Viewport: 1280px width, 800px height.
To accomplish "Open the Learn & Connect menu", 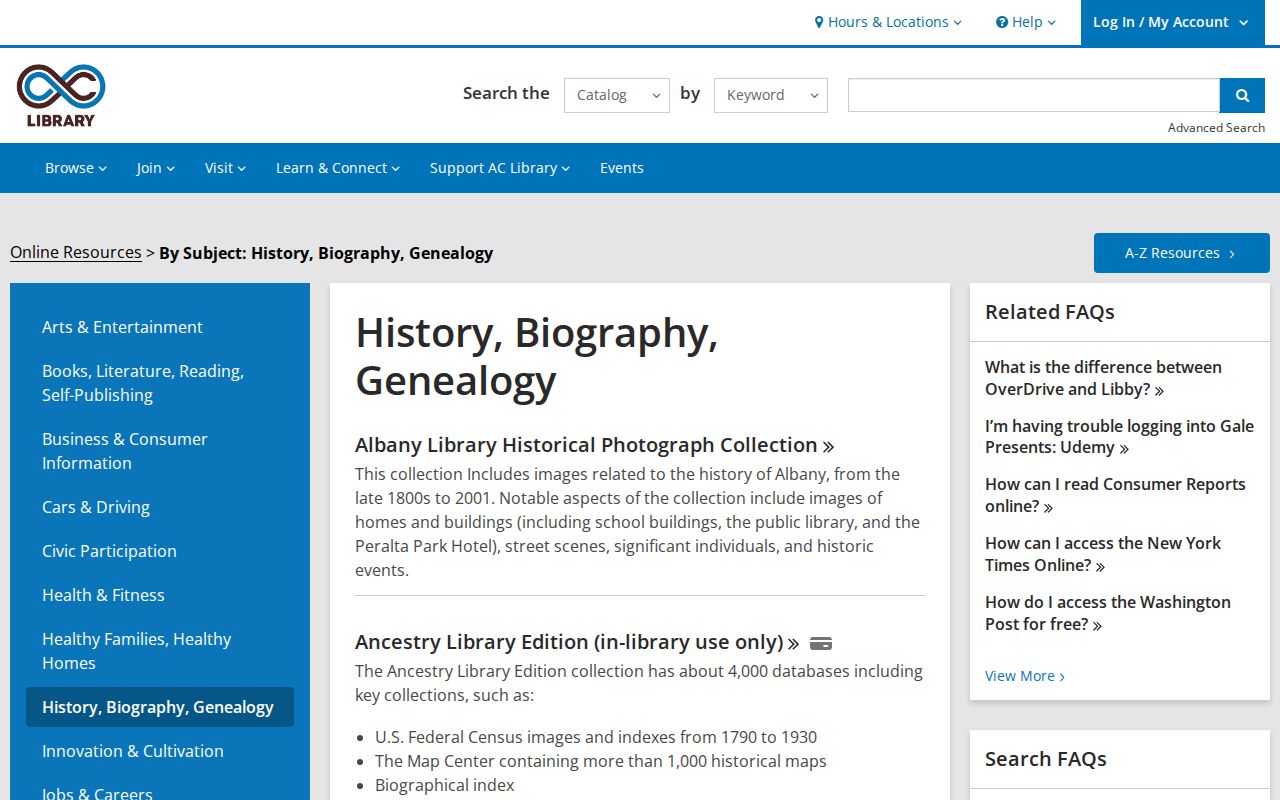I will tap(338, 168).
